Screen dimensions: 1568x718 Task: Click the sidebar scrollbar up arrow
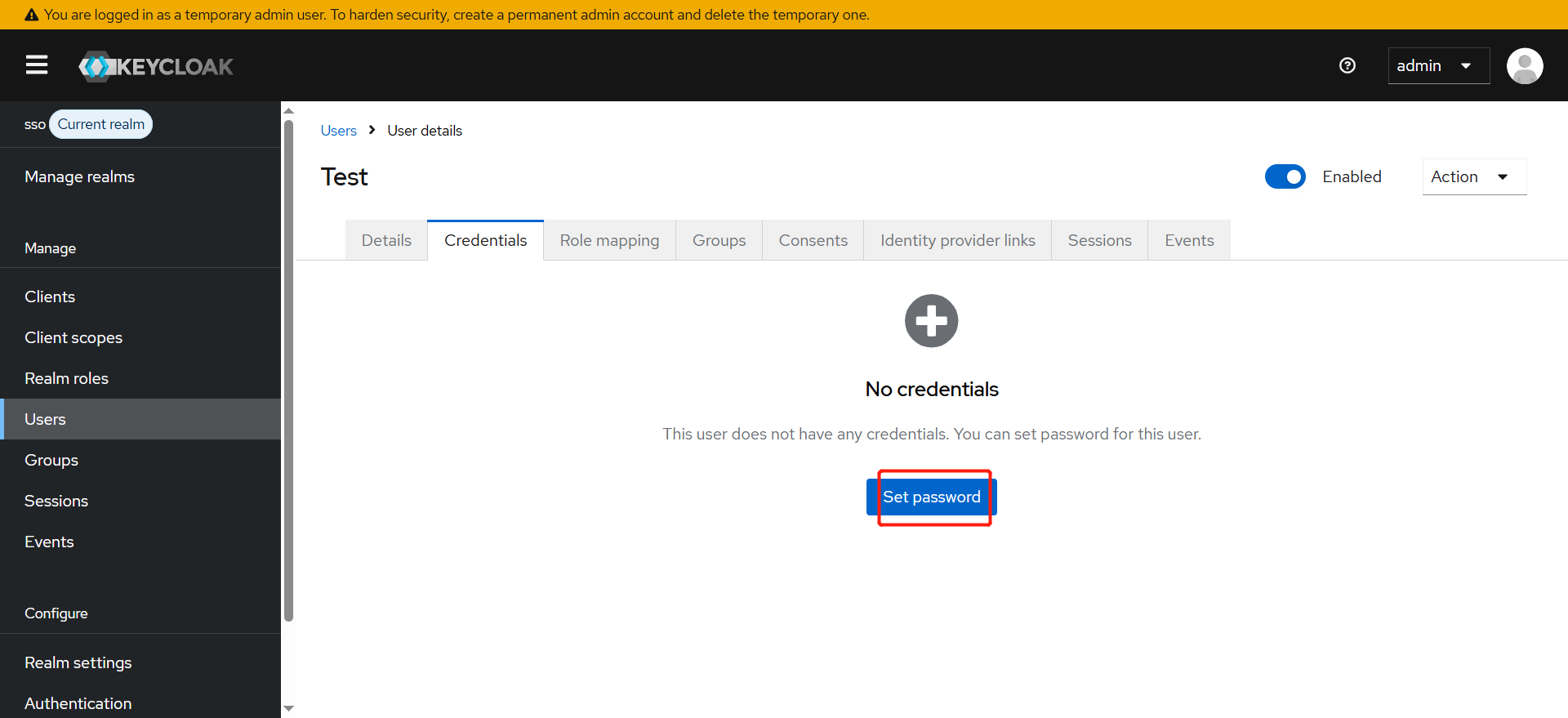[288, 111]
